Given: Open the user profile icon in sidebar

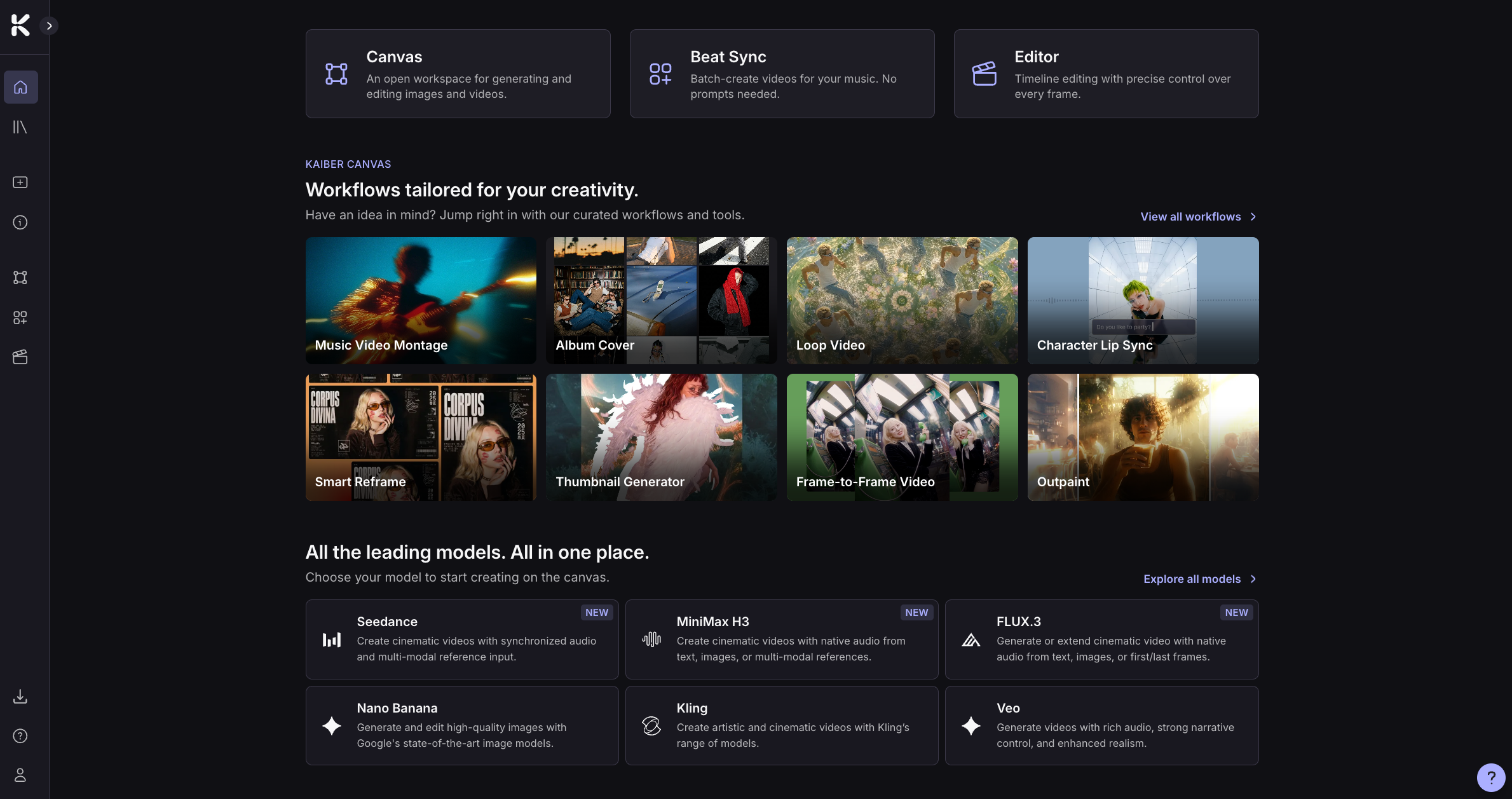Looking at the screenshot, I should pyautogui.click(x=20, y=775).
